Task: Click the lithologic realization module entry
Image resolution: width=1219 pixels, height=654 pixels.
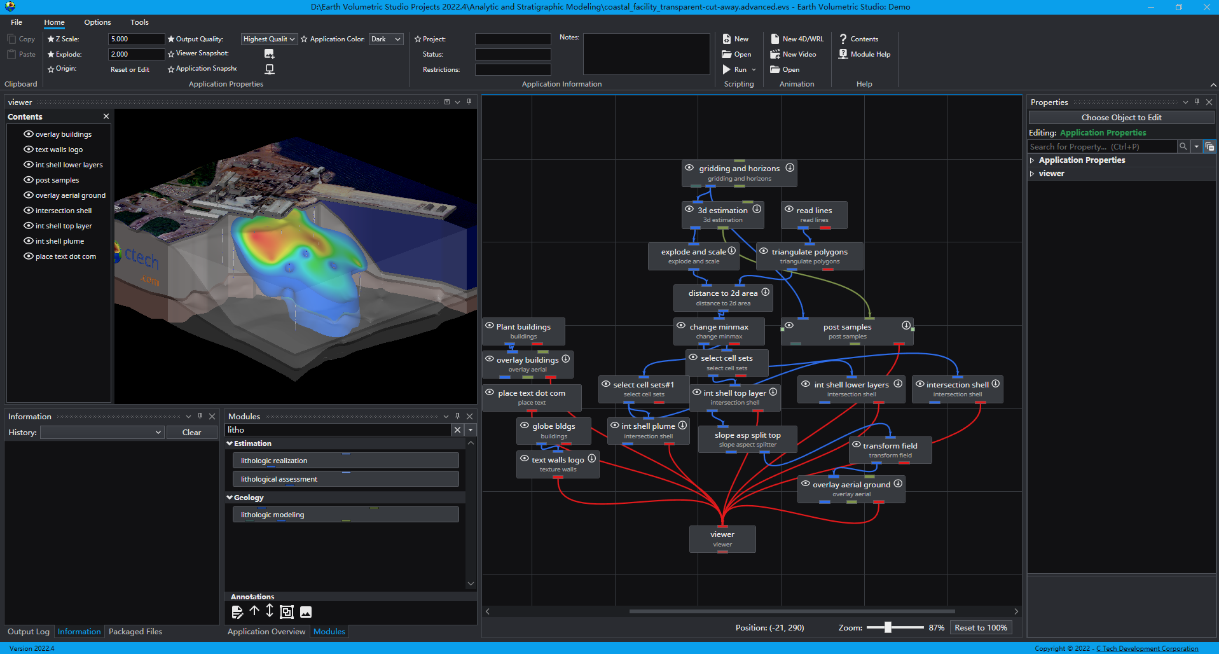Action: click(346, 460)
